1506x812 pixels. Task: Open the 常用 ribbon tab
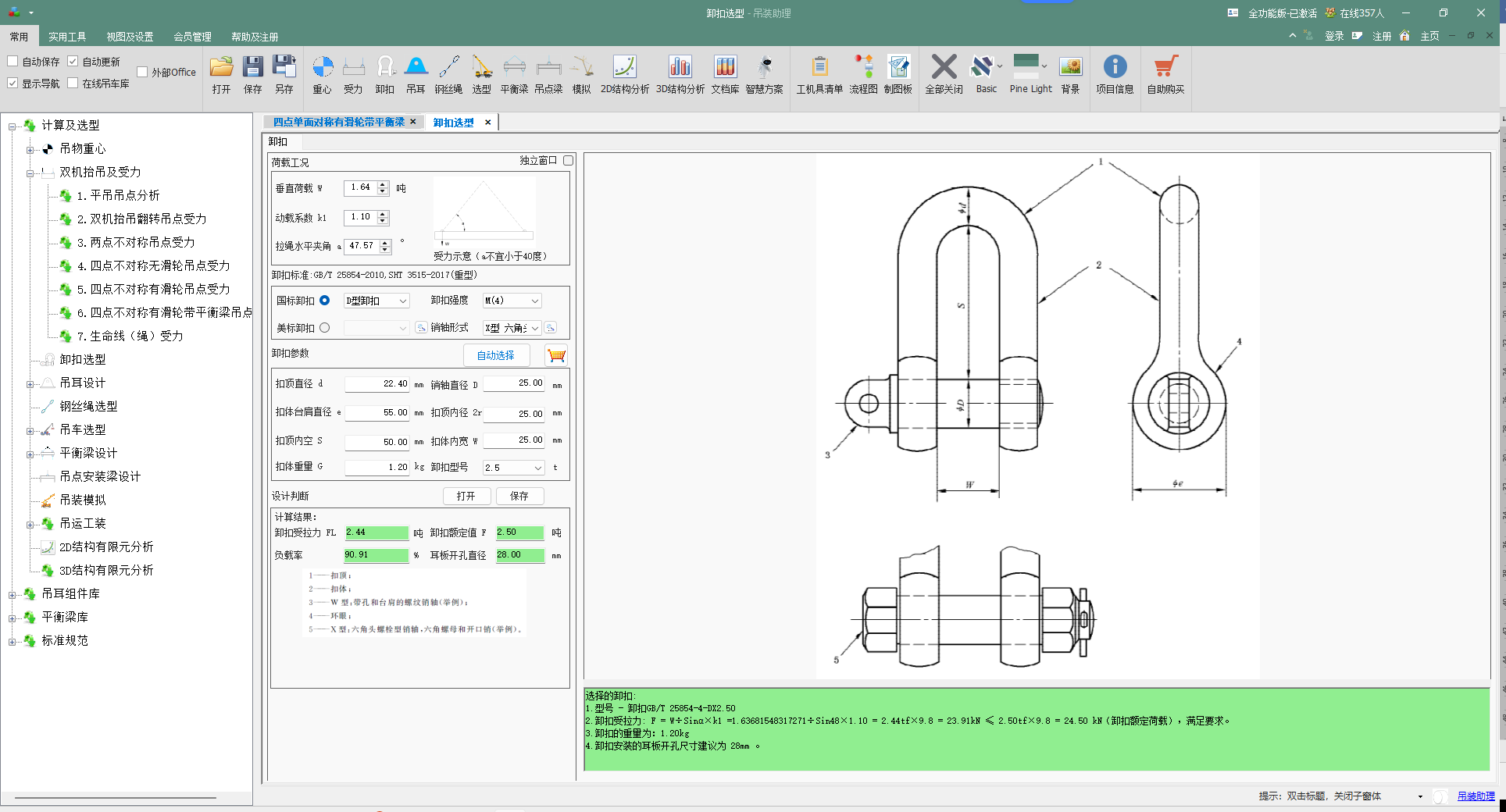coord(19,37)
